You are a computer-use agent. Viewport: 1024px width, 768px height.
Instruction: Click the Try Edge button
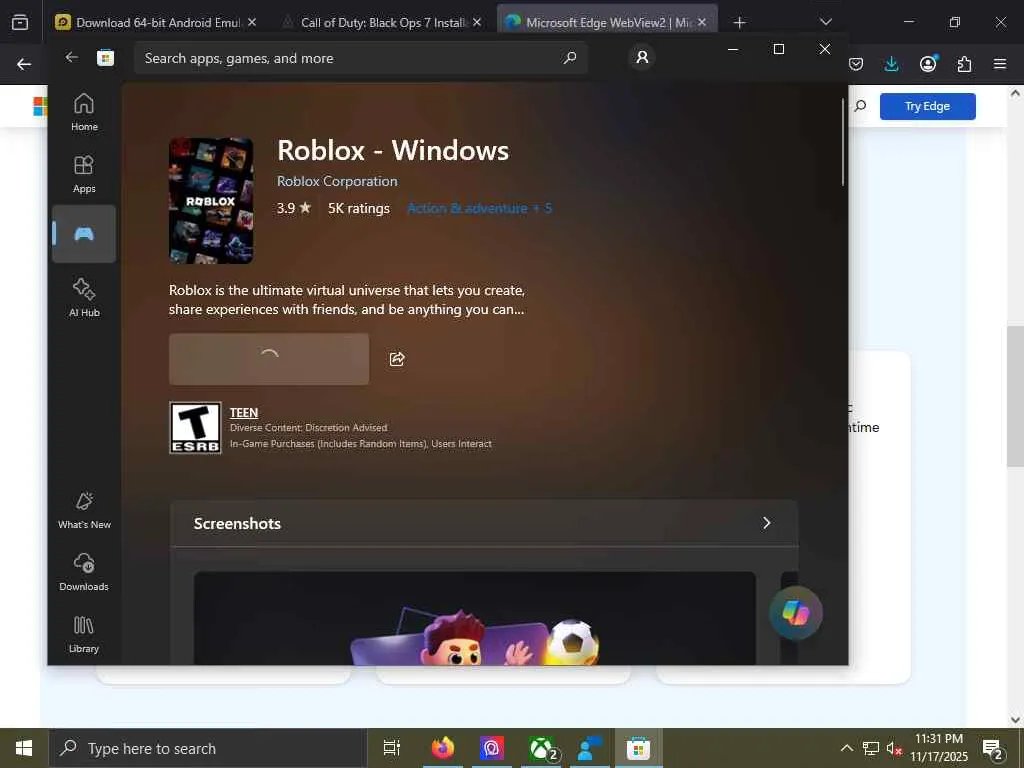pos(927,106)
